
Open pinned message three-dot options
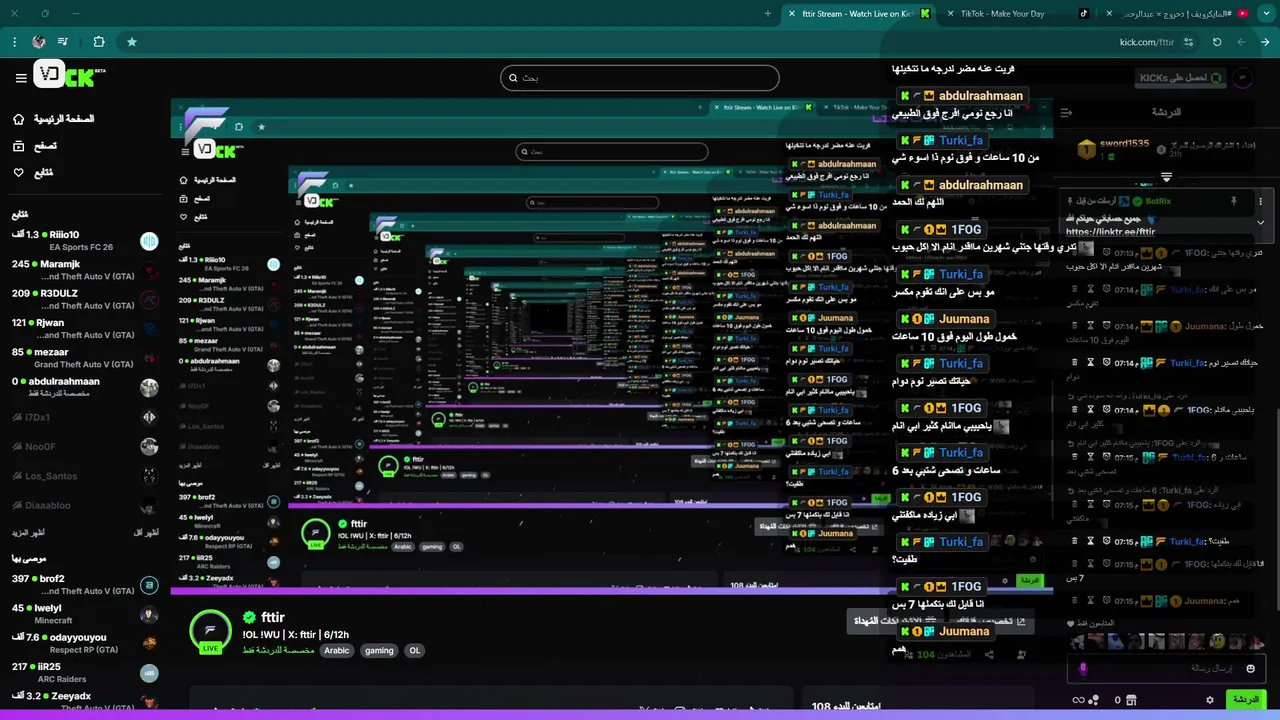pyautogui.click(x=1260, y=201)
